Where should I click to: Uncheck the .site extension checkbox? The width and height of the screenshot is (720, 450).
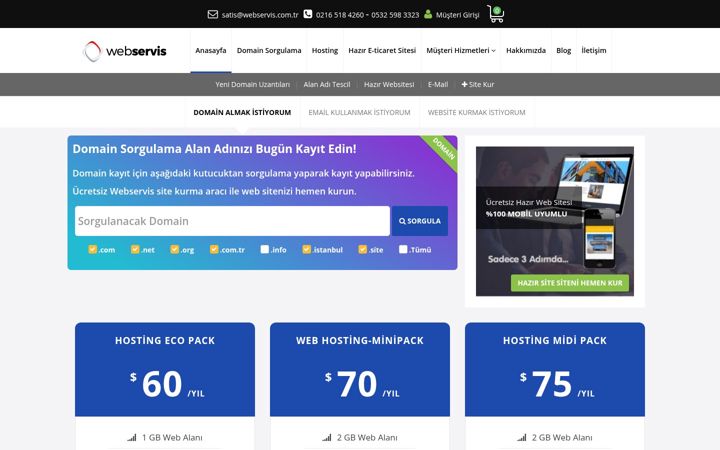click(363, 249)
